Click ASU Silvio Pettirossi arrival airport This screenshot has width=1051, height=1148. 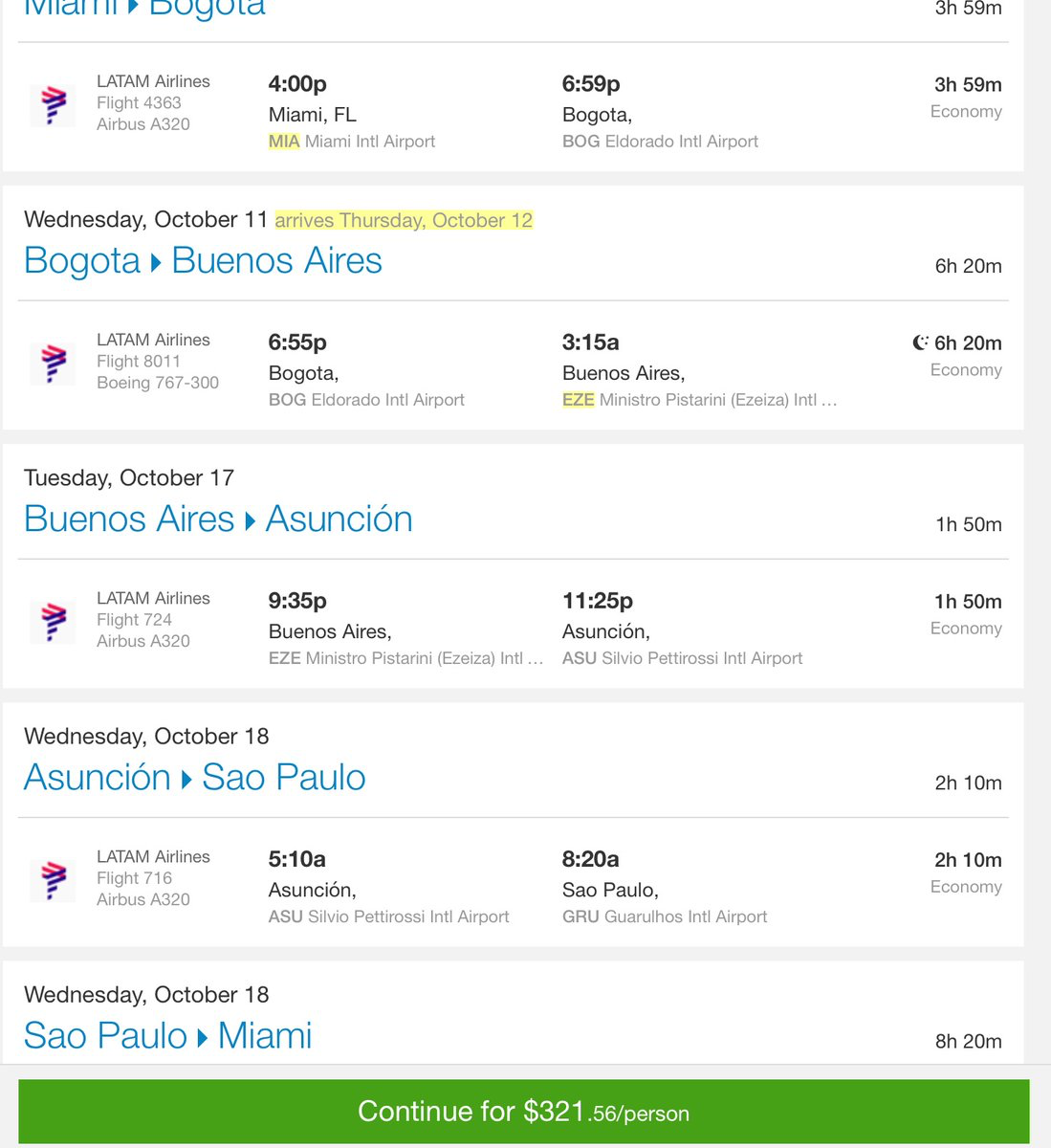pos(683,658)
